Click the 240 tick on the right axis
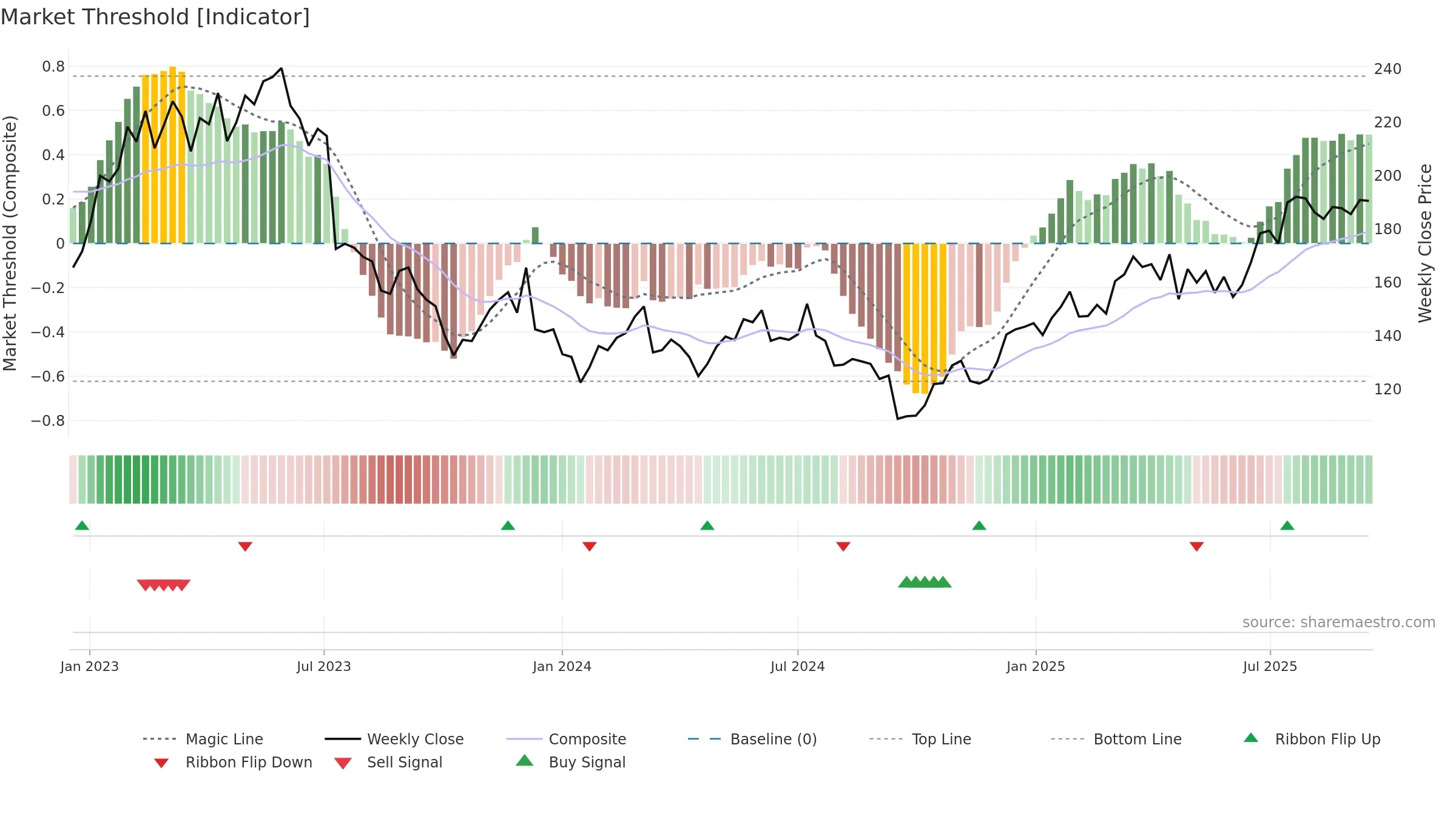This screenshot has height=819, width=1456. (x=1388, y=69)
